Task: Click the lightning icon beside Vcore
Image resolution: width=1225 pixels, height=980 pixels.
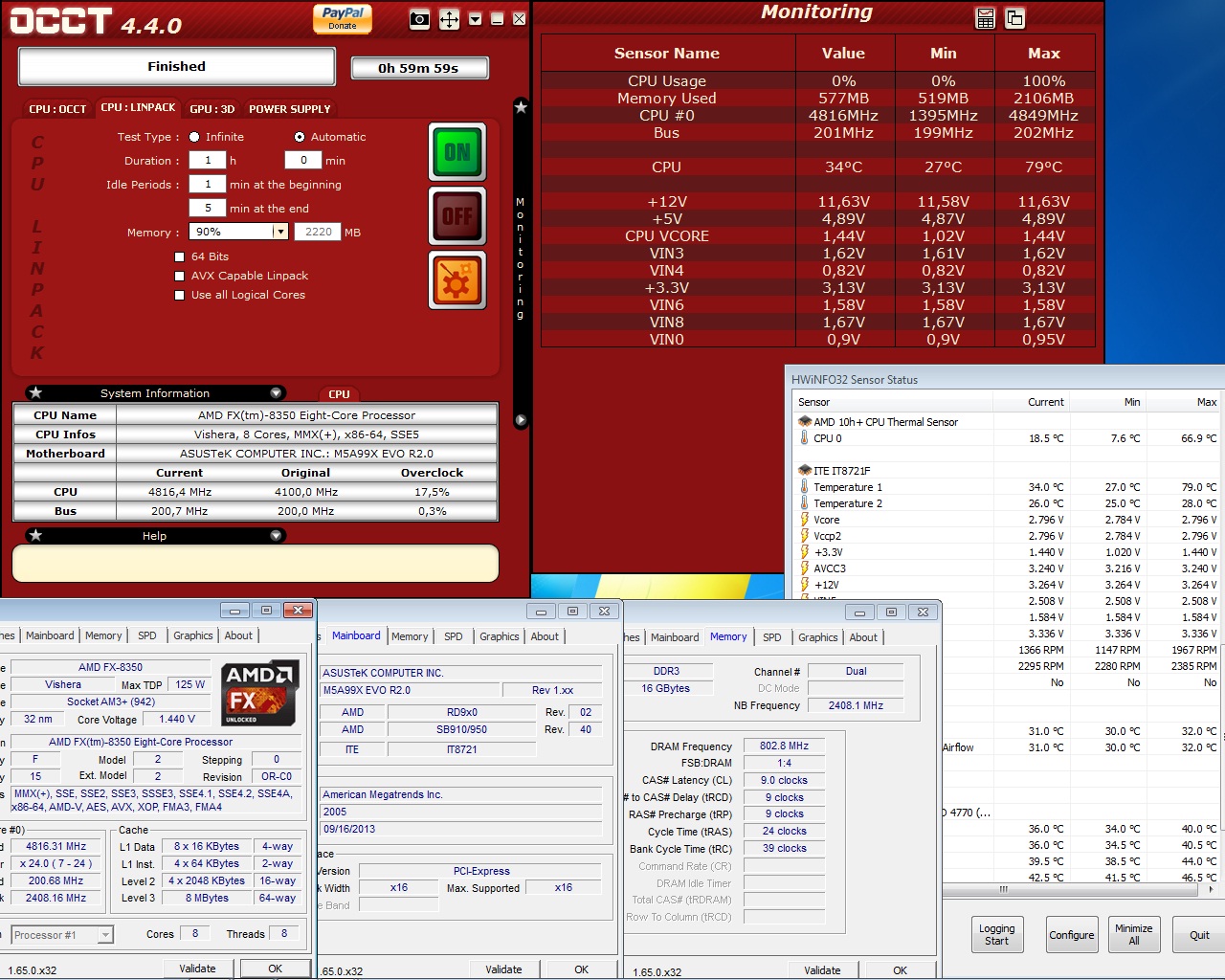Action: pyautogui.click(x=805, y=520)
